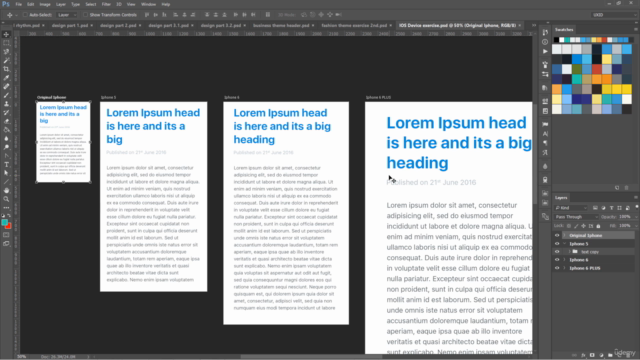
Task: Pick the black swatch in Swatches panel
Action: (556, 40)
